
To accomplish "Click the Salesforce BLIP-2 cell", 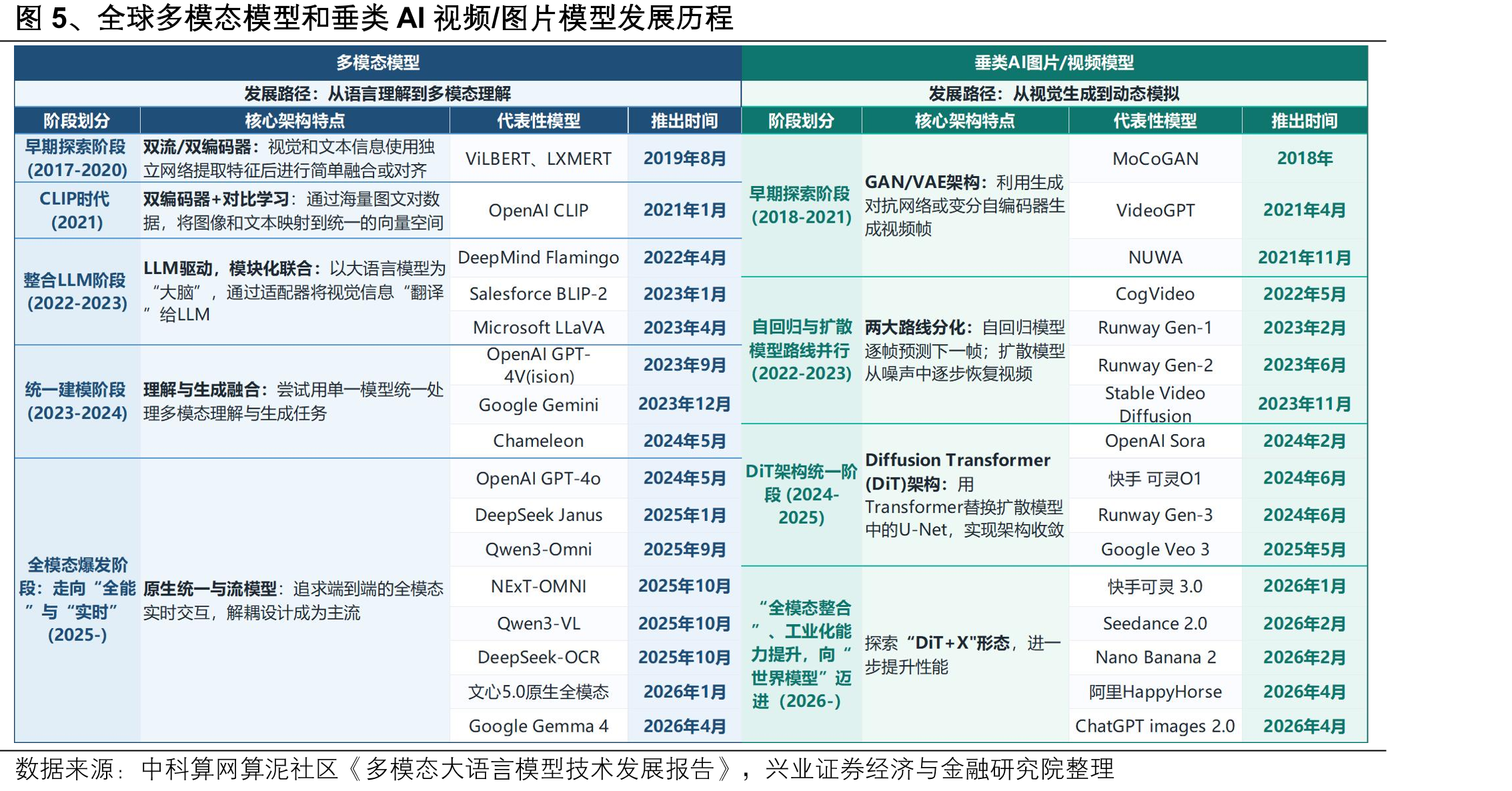I will pyautogui.click(x=538, y=294).
